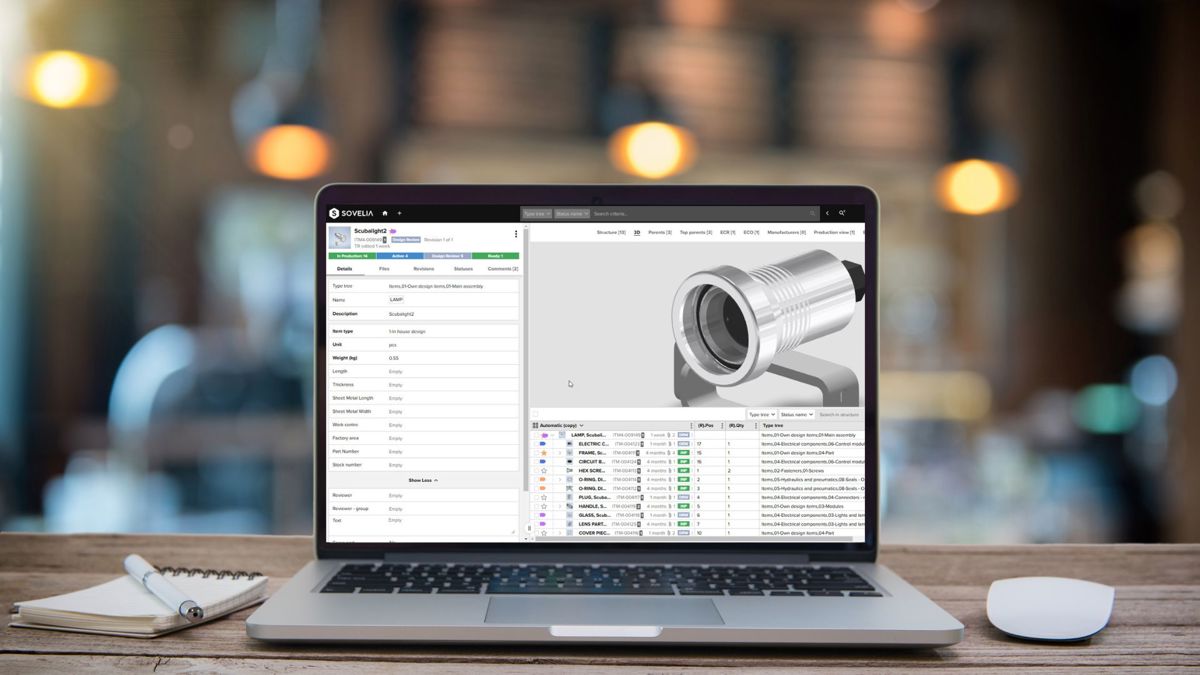The height and width of the screenshot is (675, 1200).
Task: Click the plus icon next to the home button
Action: pyautogui.click(x=399, y=213)
